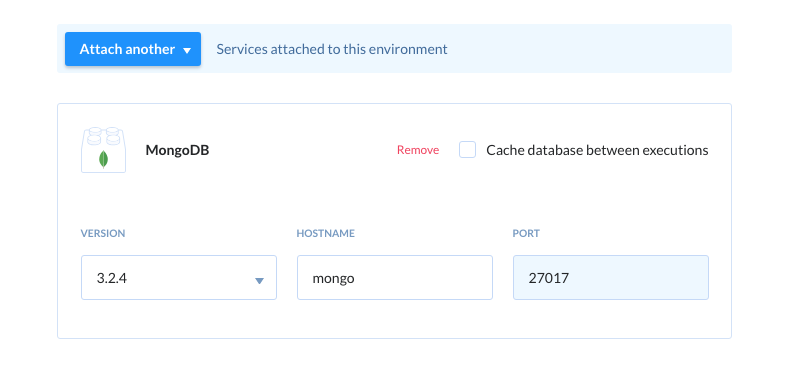The image size is (790, 372).
Task: Click the PORT field label
Action: click(526, 233)
